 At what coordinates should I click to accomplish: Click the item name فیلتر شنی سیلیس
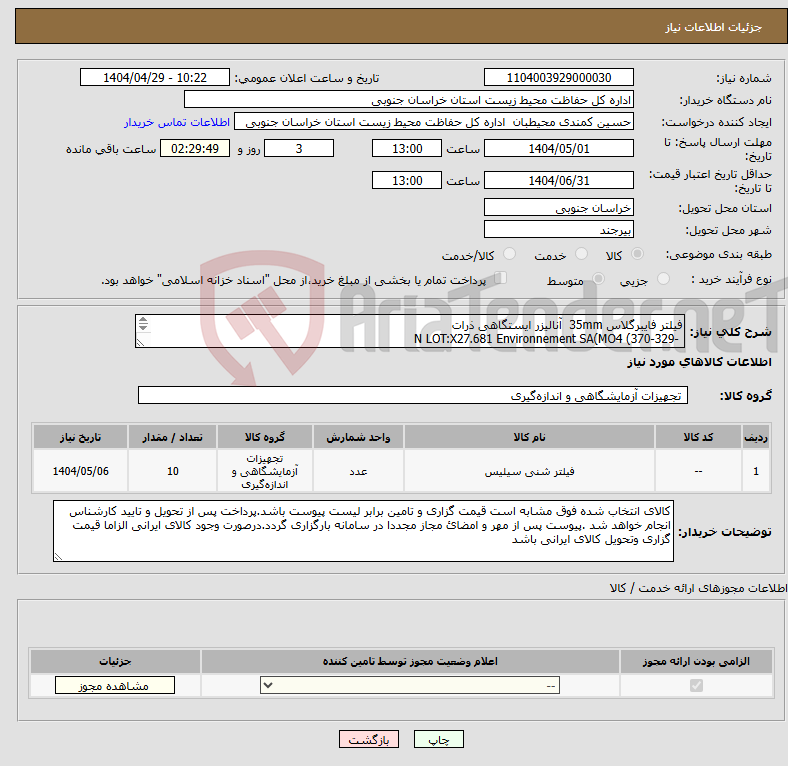pyautogui.click(x=529, y=471)
